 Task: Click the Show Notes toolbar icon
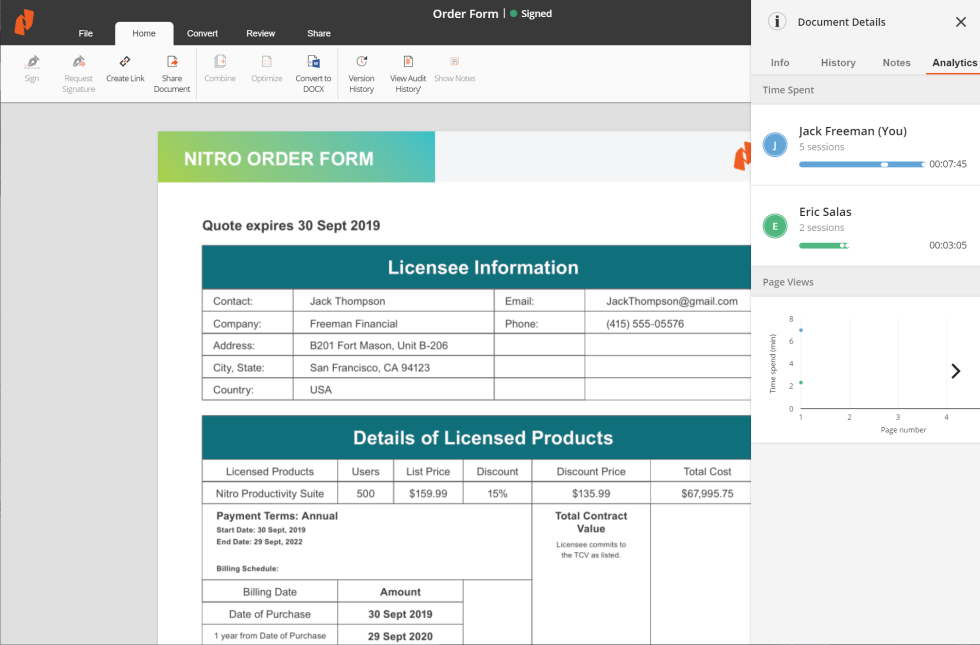coord(455,63)
